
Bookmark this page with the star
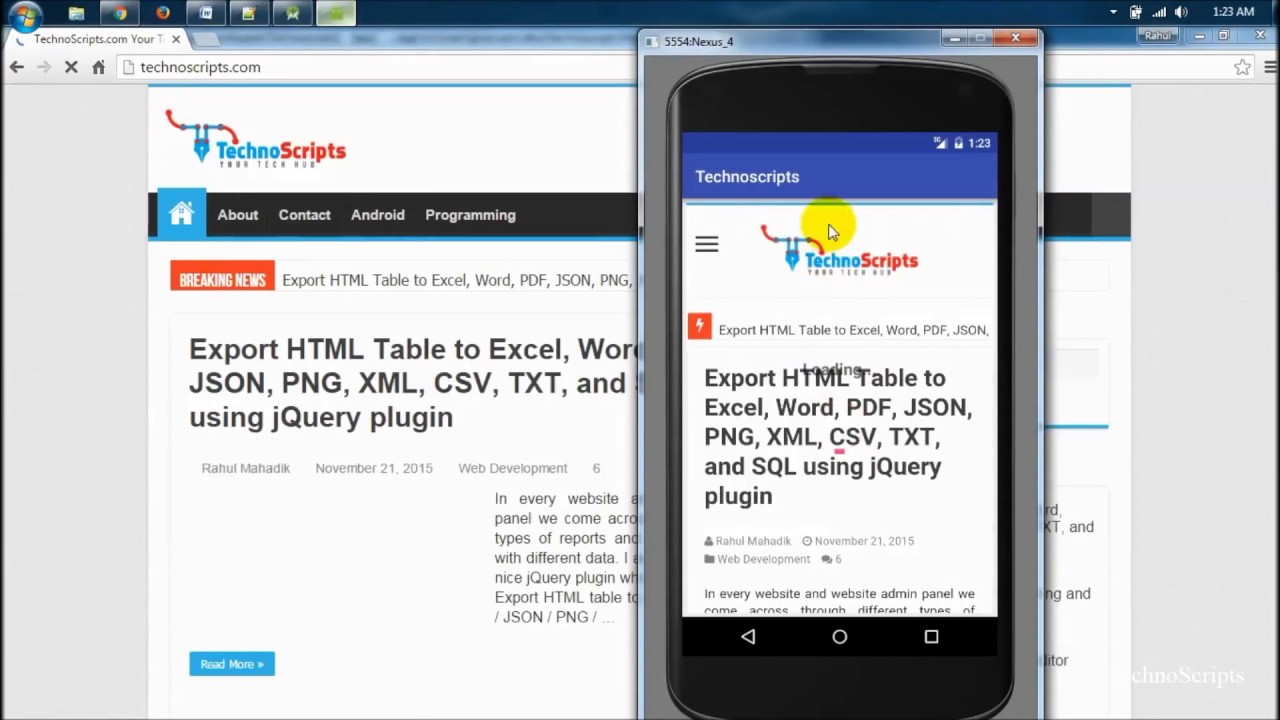[x=1242, y=67]
